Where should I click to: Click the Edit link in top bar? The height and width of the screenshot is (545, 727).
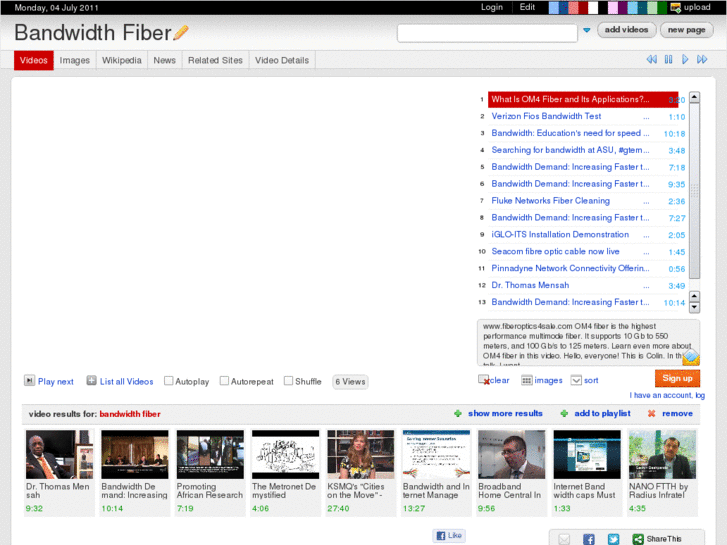pyautogui.click(x=527, y=7)
